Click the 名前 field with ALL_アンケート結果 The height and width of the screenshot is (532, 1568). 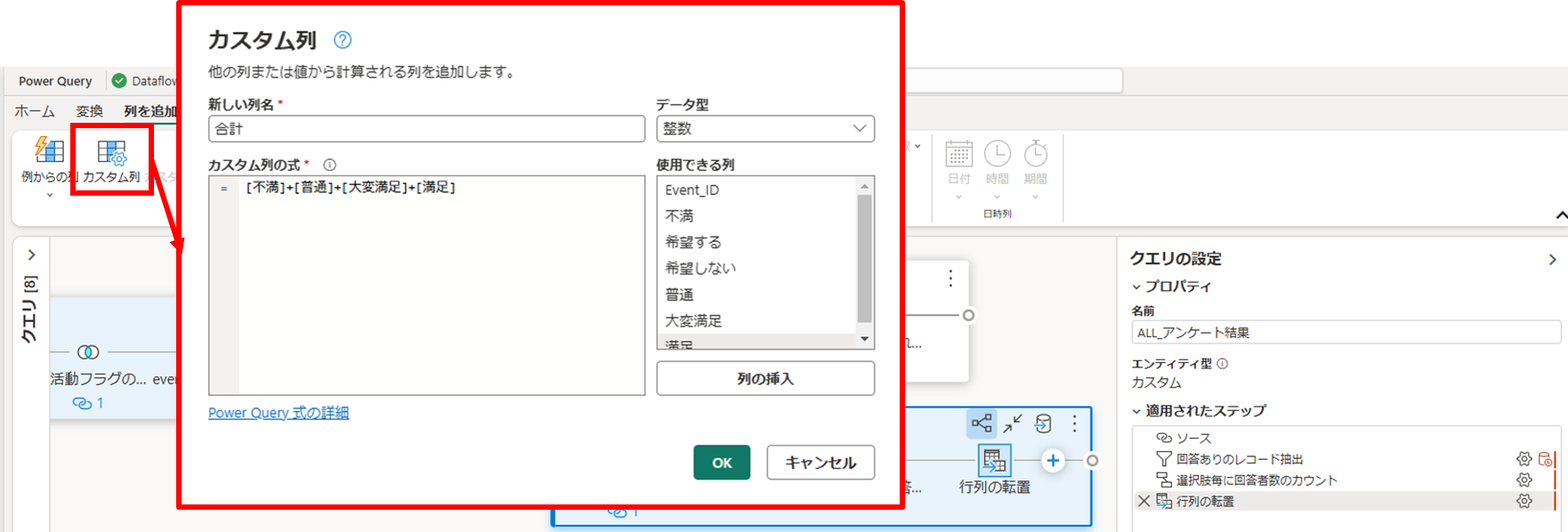[x=1346, y=333]
